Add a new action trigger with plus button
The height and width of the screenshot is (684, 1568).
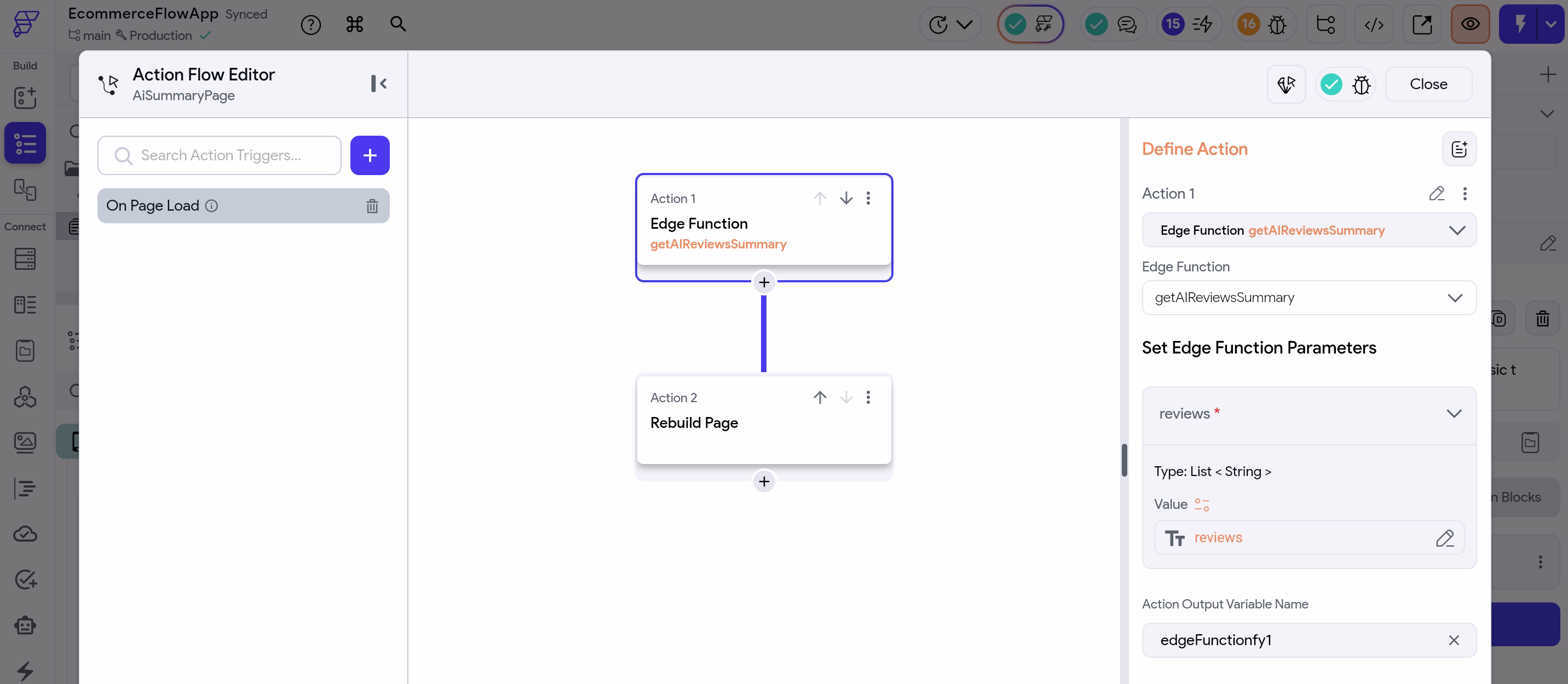370,155
